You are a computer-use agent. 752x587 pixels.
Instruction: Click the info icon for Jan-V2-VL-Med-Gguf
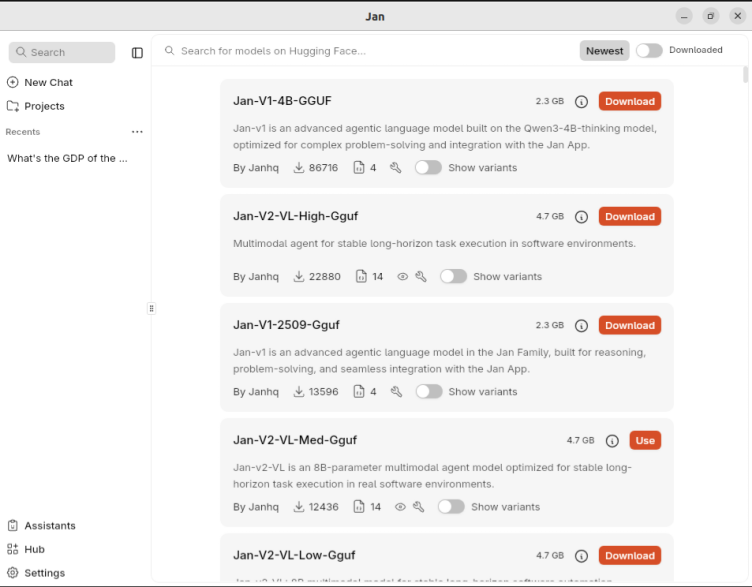[x=612, y=441]
